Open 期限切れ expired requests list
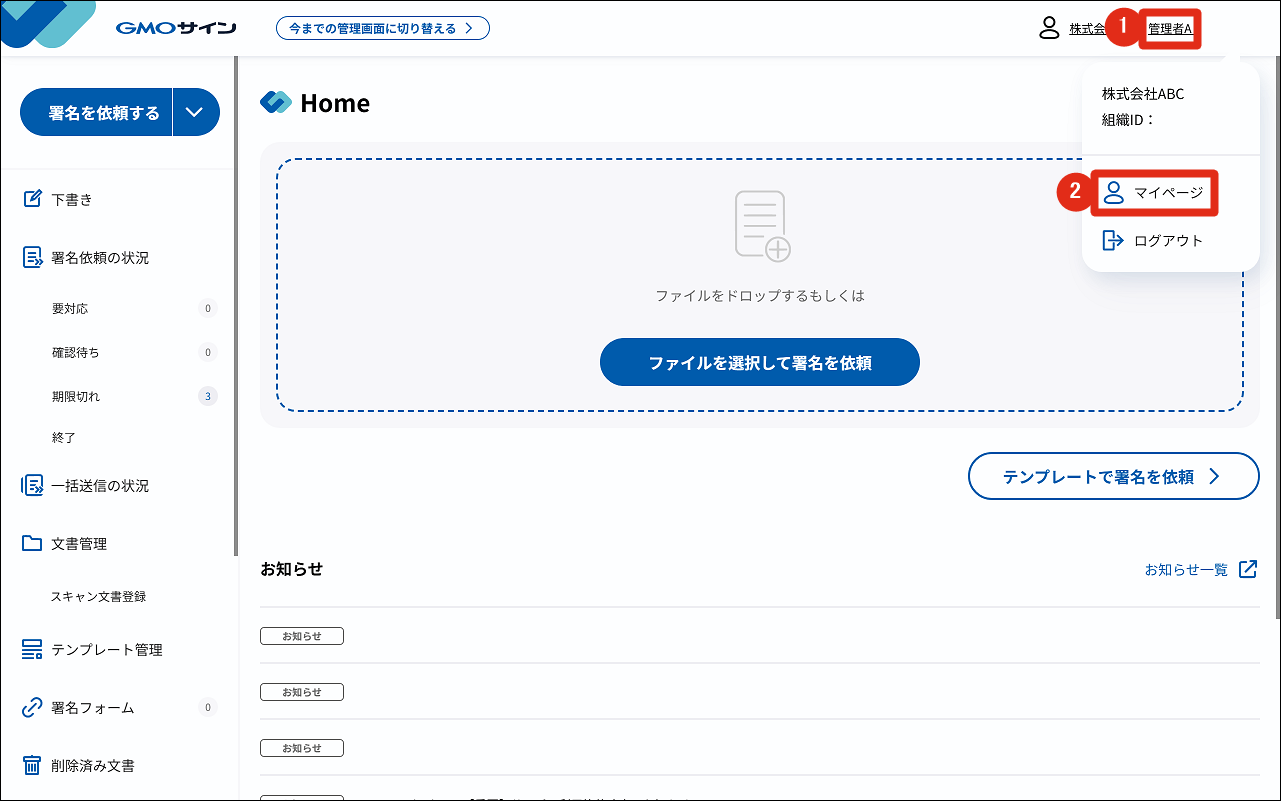The height and width of the screenshot is (801, 1281). tap(76, 397)
